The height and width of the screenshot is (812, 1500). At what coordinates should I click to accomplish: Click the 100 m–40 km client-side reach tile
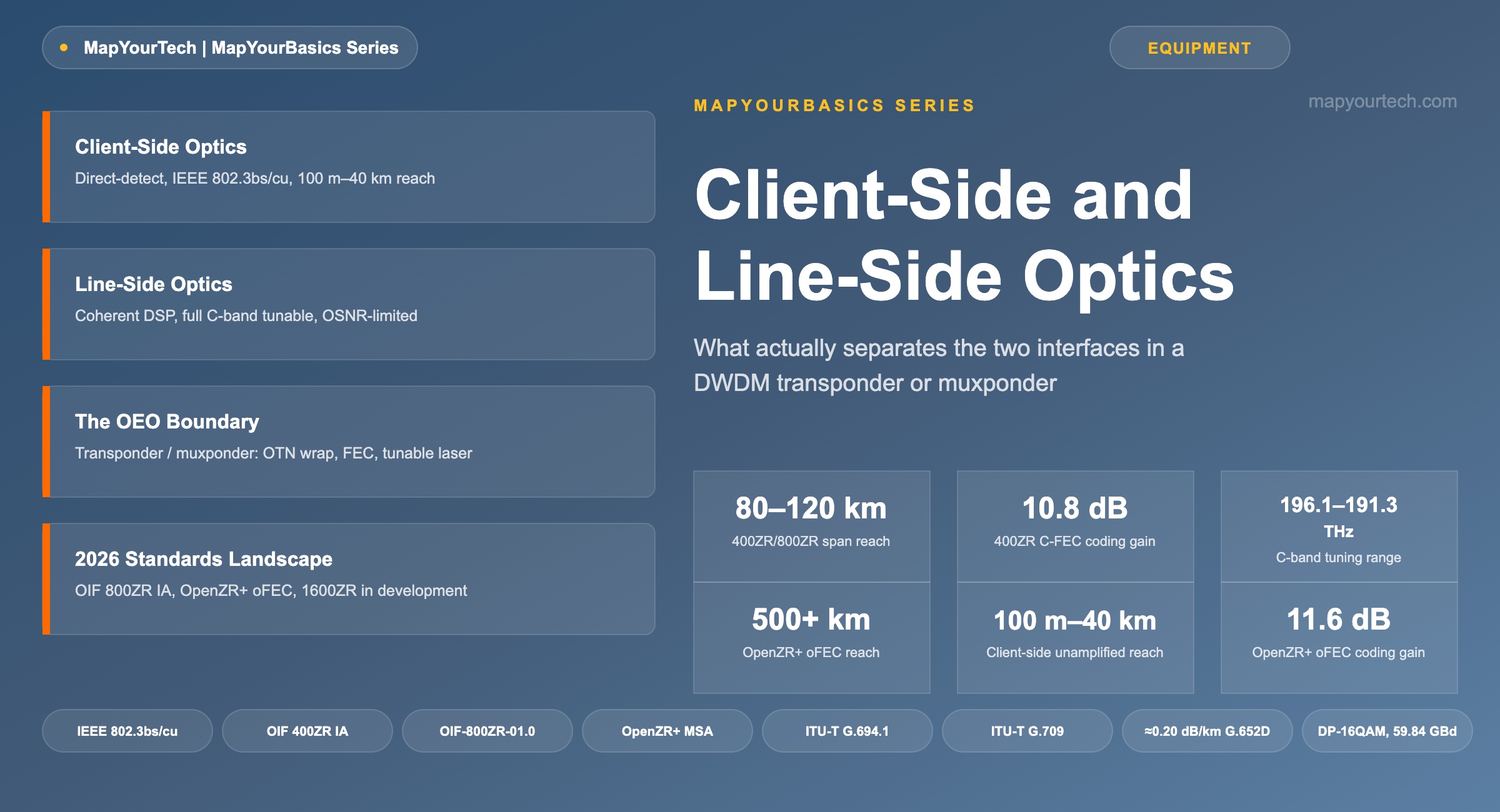(1075, 638)
